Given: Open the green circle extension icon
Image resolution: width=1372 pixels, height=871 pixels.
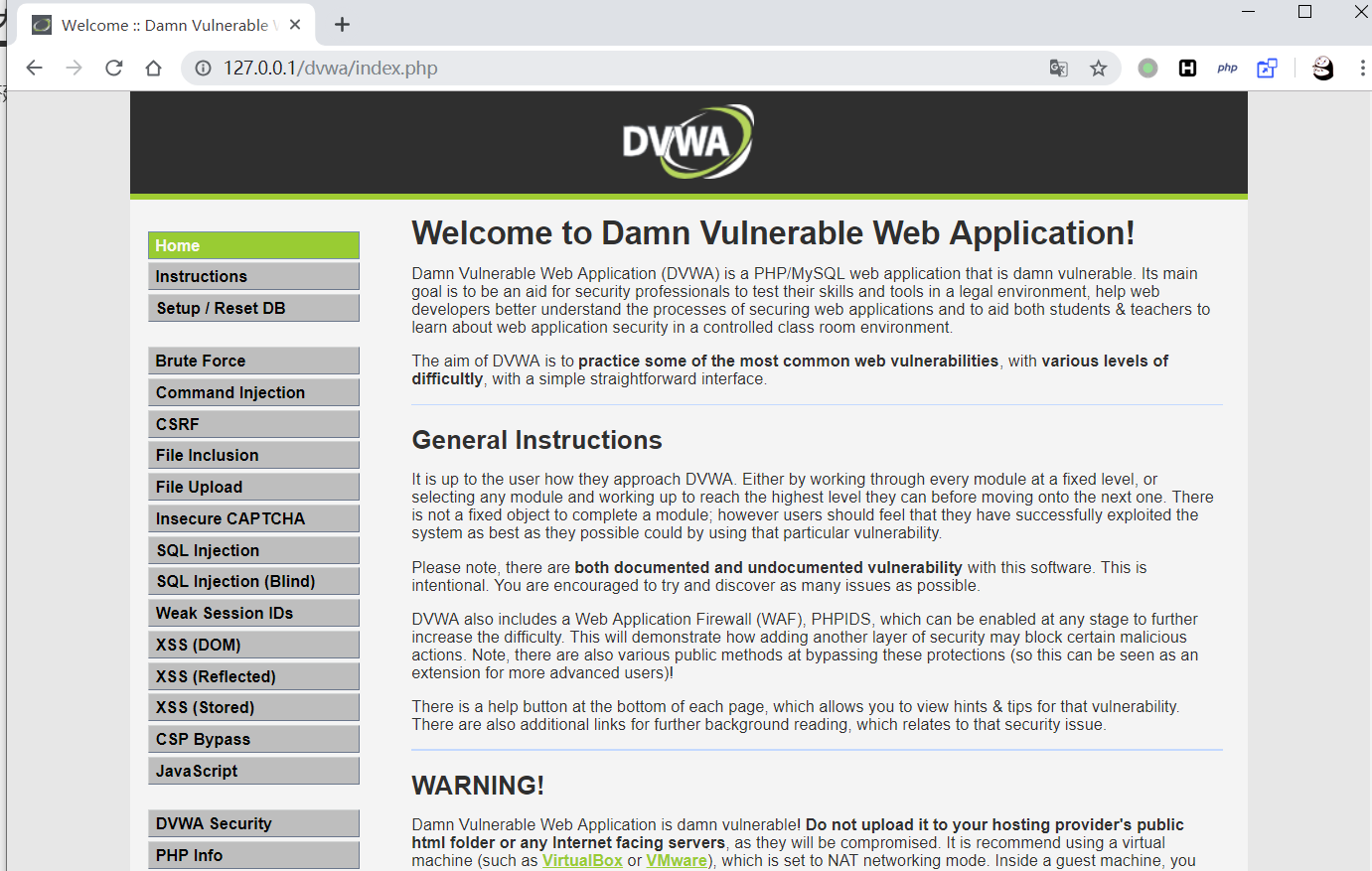Looking at the screenshot, I should pyautogui.click(x=1147, y=68).
